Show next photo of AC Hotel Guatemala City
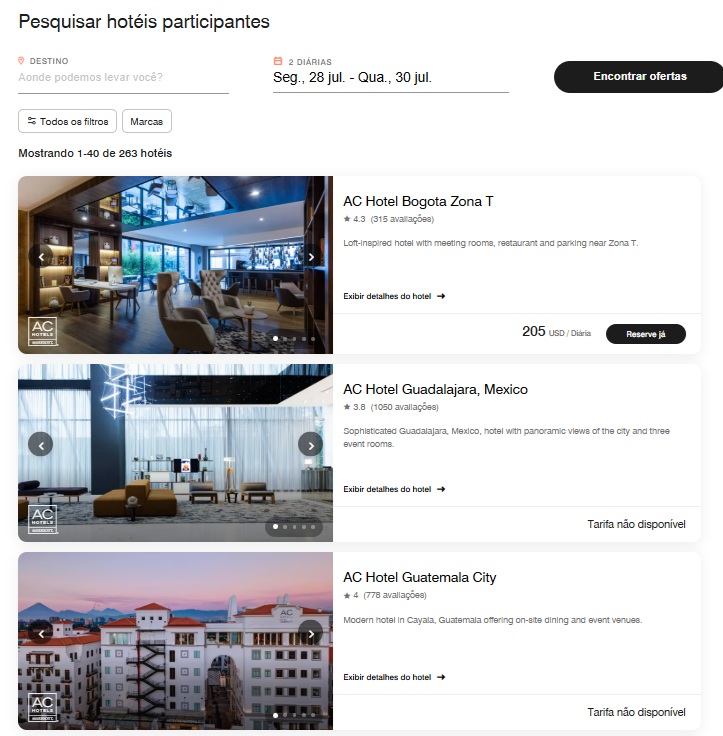Screen dimensions: 723x736 click(x=311, y=633)
